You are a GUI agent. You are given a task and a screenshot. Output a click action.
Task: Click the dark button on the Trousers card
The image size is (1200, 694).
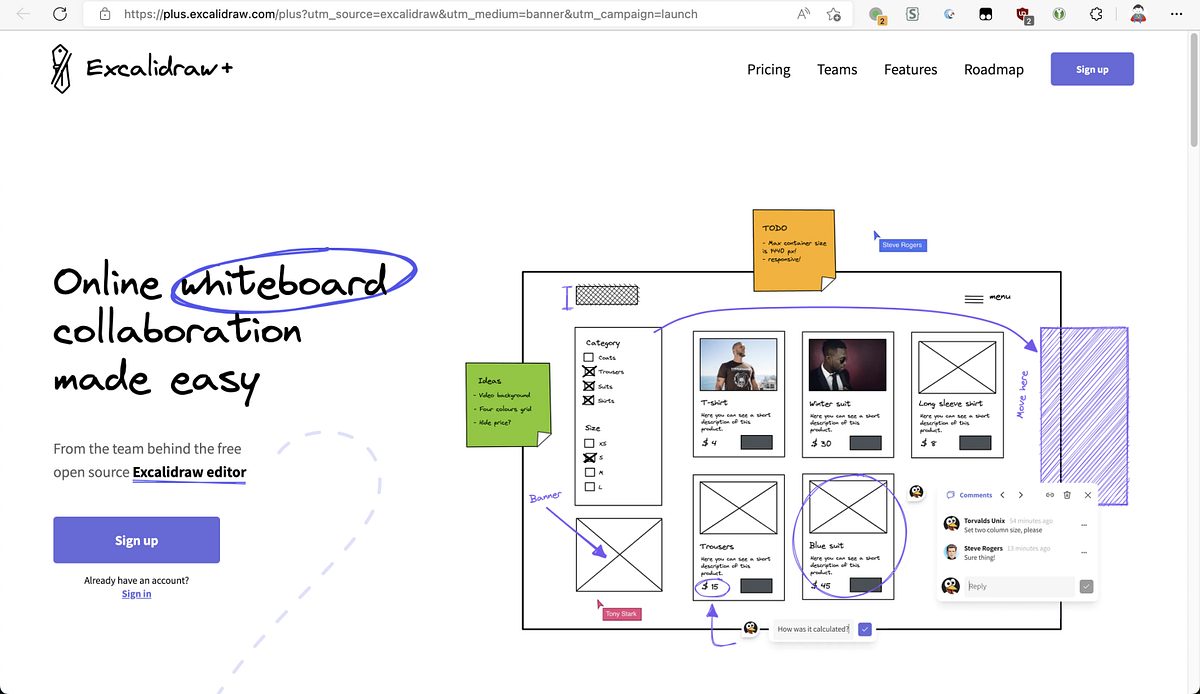[756, 585]
